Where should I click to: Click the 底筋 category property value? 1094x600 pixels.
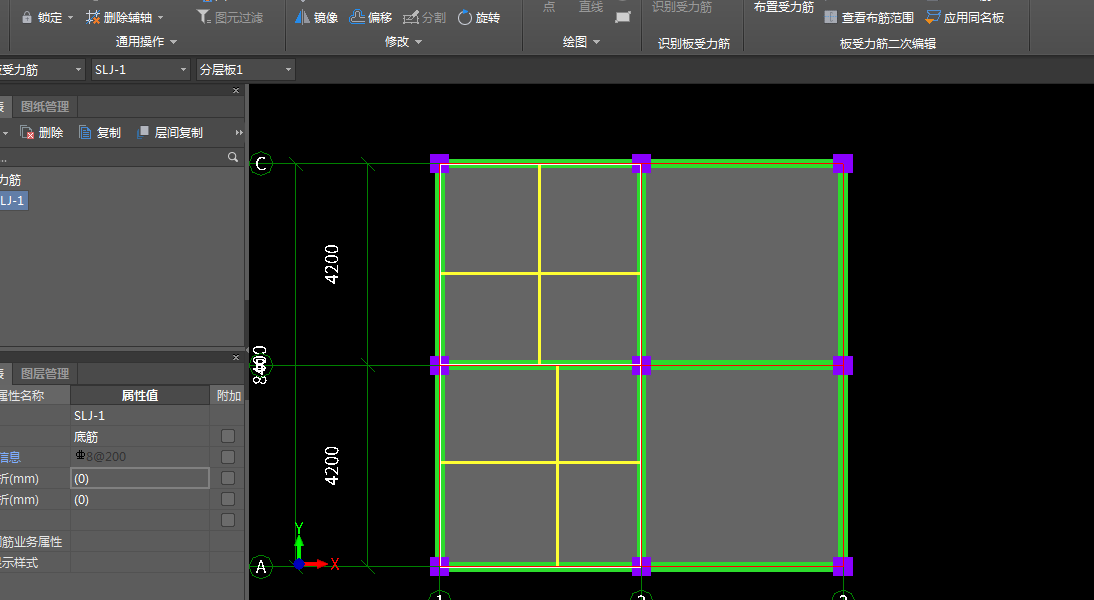coord(140,437)
